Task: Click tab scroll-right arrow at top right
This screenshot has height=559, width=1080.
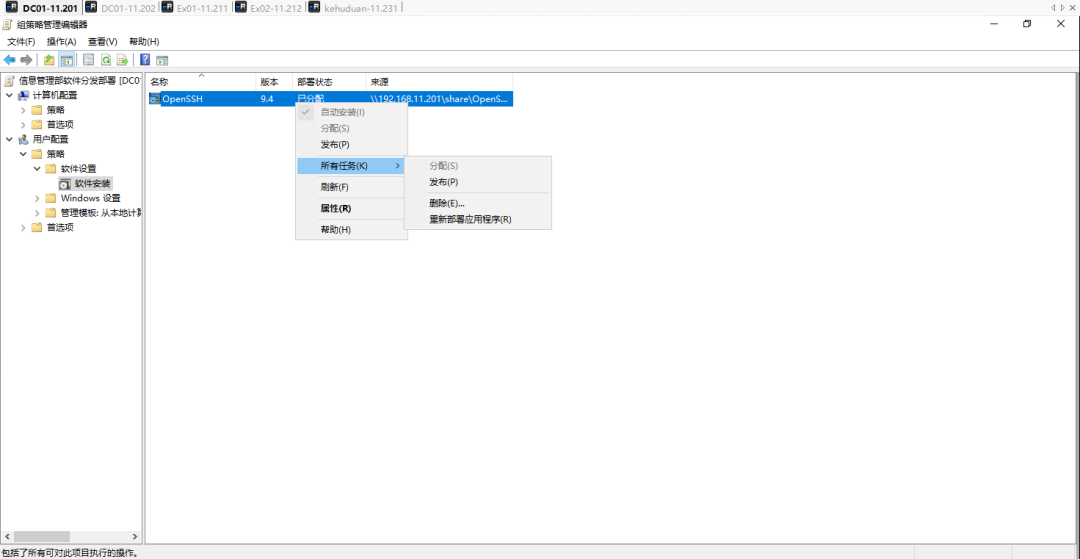Action: click(x=1062, y=7)
